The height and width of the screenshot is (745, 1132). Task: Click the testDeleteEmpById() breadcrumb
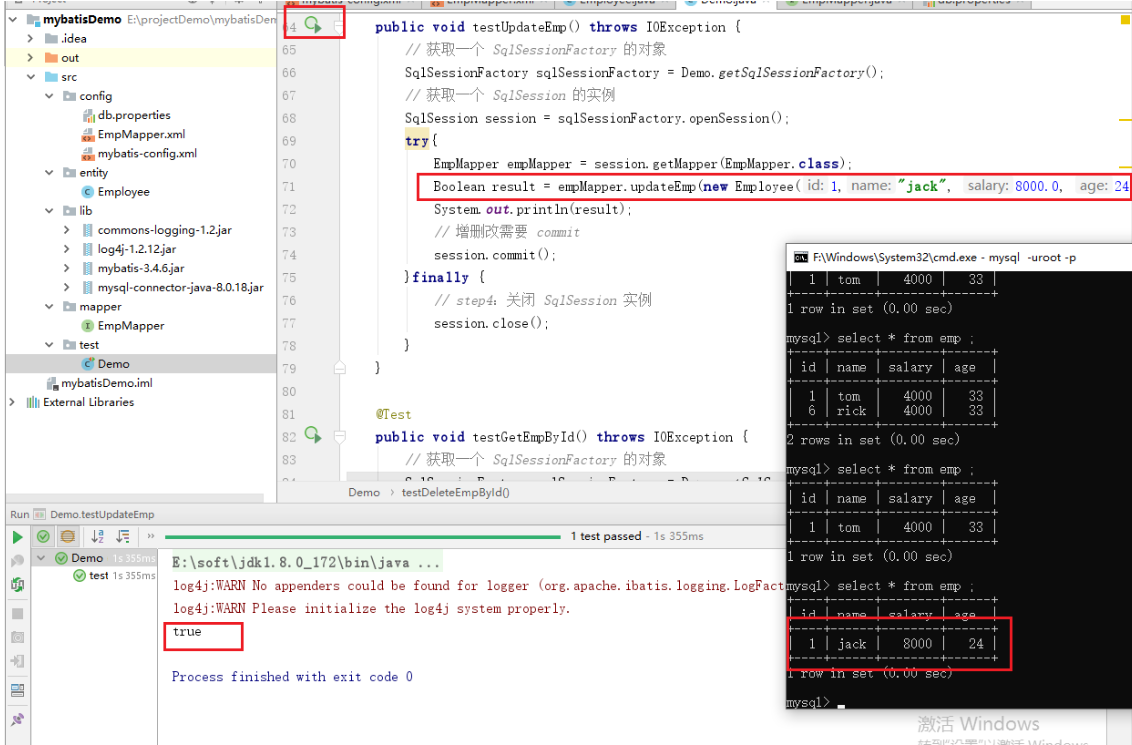(x=456, y=492)
